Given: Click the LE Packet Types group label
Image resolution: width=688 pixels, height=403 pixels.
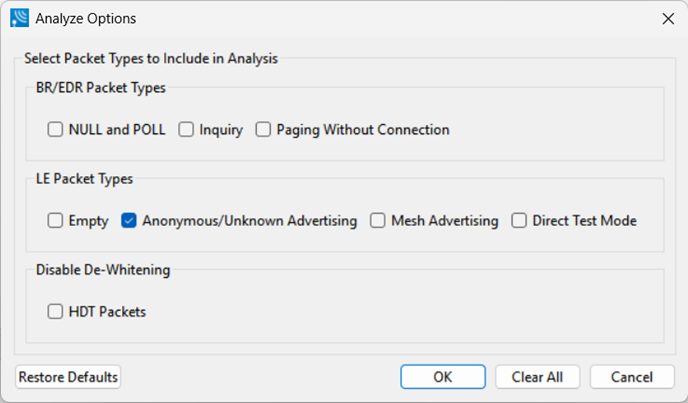Looking at the screenshot, I should 84,179.
